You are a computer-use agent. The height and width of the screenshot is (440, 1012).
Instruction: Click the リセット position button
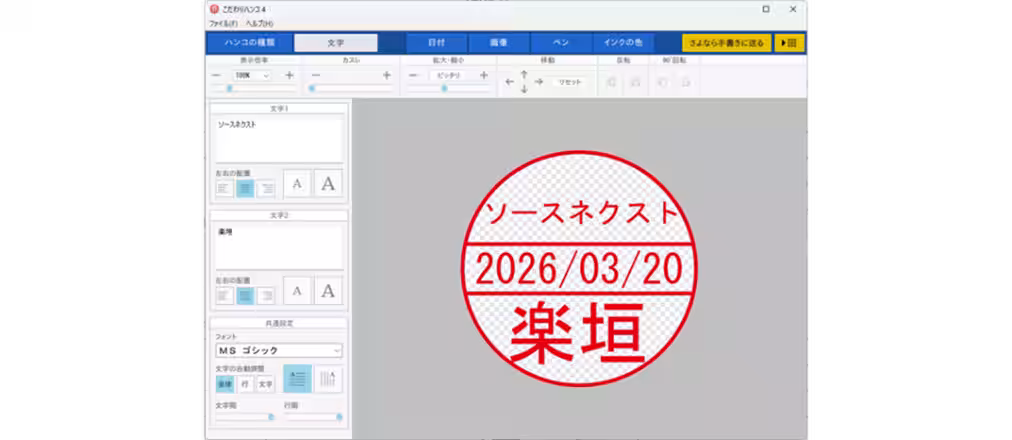click(570, 82)
